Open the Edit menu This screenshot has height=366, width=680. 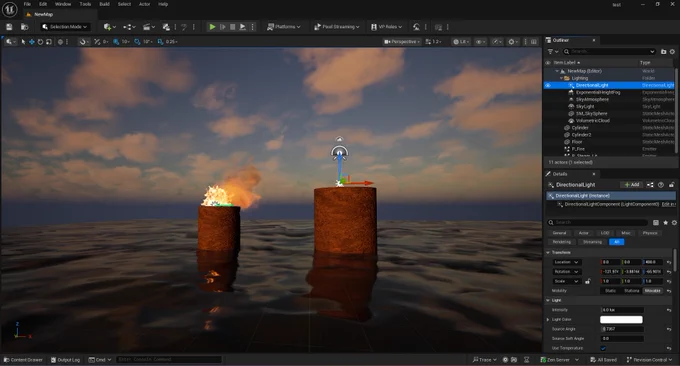43,4
